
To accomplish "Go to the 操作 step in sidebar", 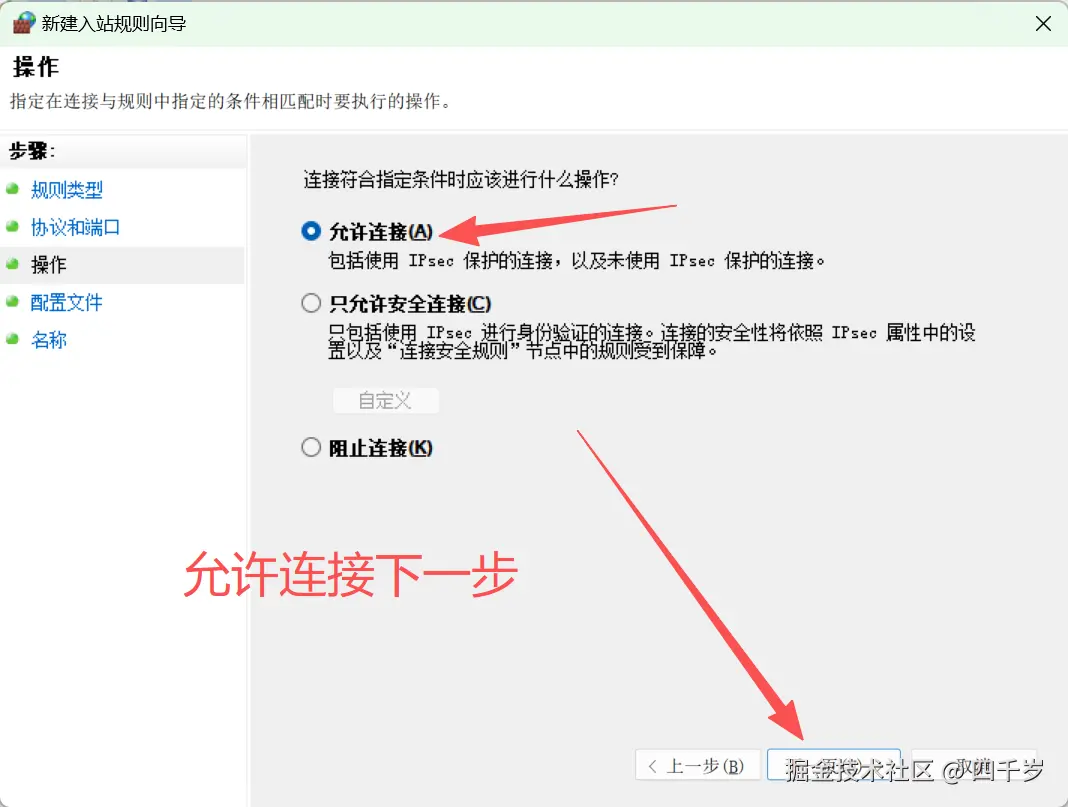I will 48,265.
